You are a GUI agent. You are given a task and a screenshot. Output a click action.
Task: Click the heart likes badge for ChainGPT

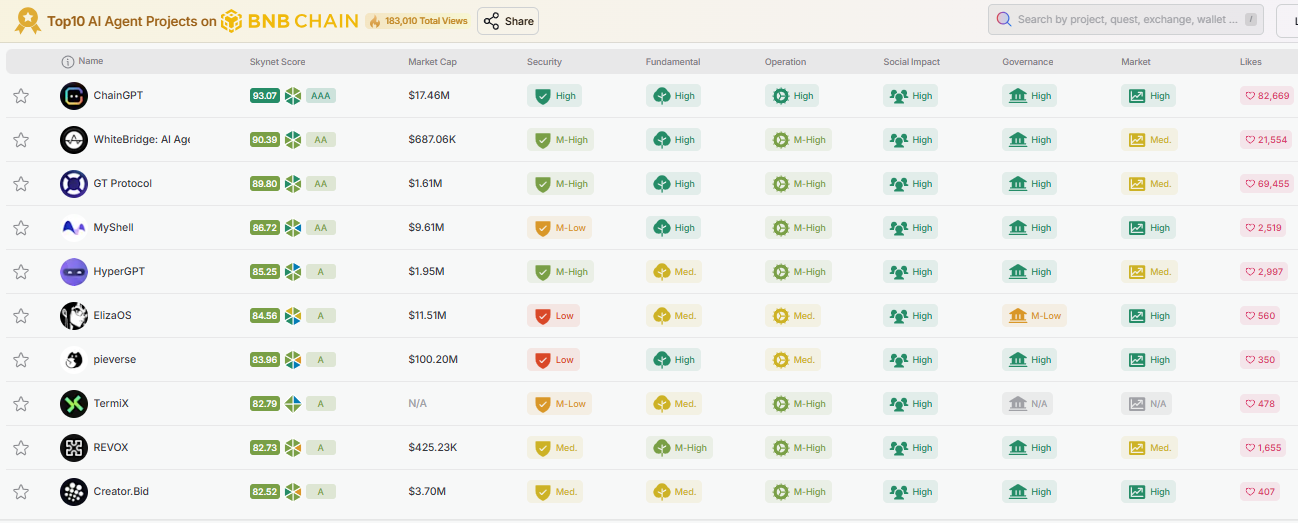(1266, 96)
